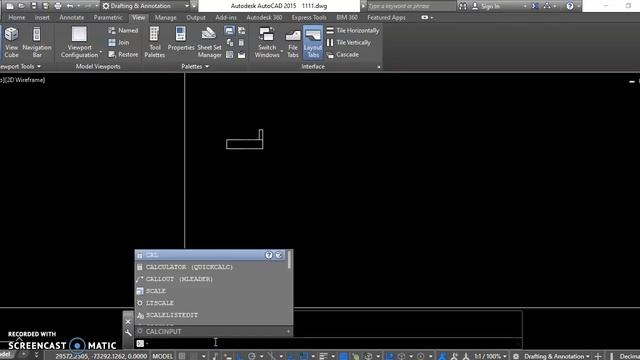Click the Undo arrow icon
The height and width of the screenshot is (360, 640).
pyautogui.click(x=70, y=6)
